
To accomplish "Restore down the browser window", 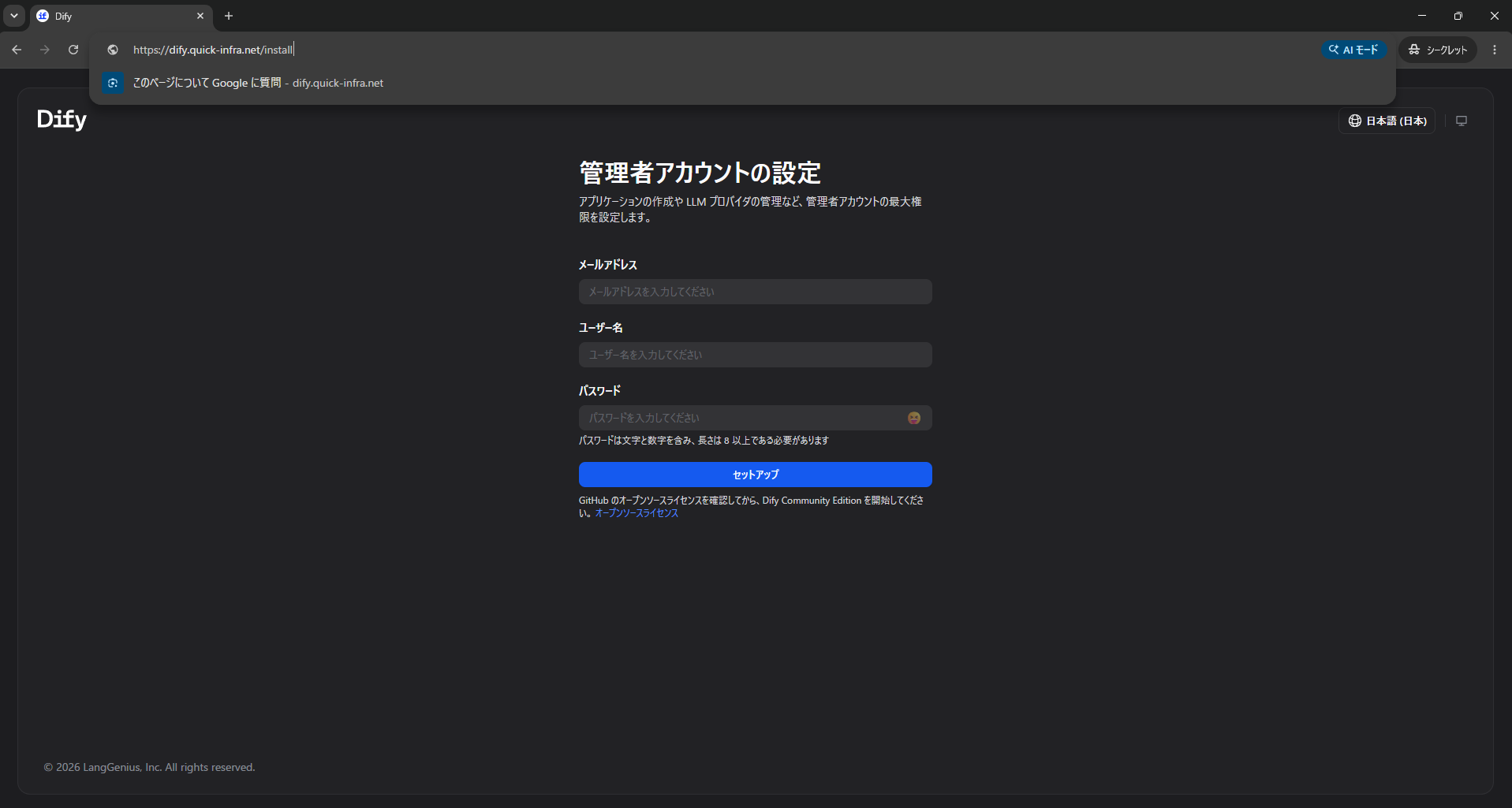I will coord(1458,16).
